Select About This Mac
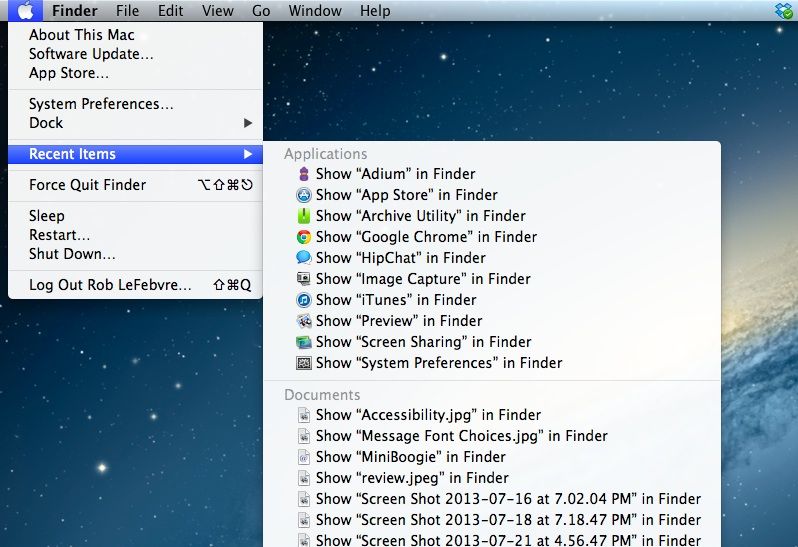 [81, 35]
